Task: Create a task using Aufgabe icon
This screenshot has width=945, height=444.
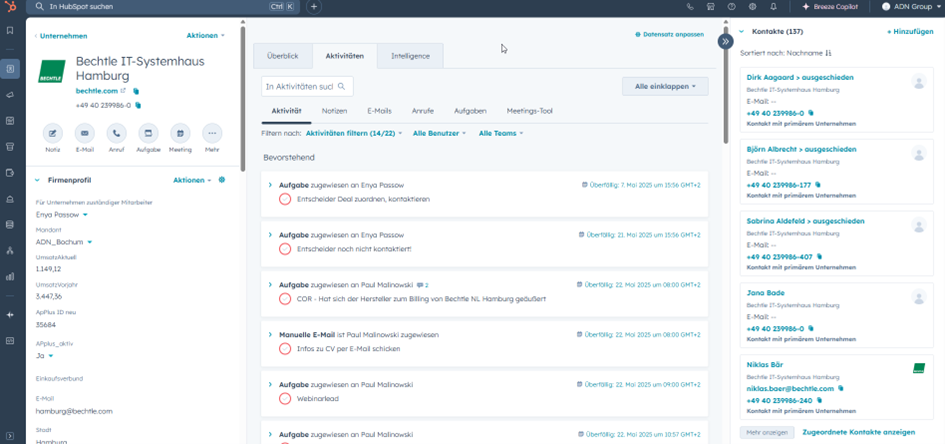Action: tap(148, 133)
